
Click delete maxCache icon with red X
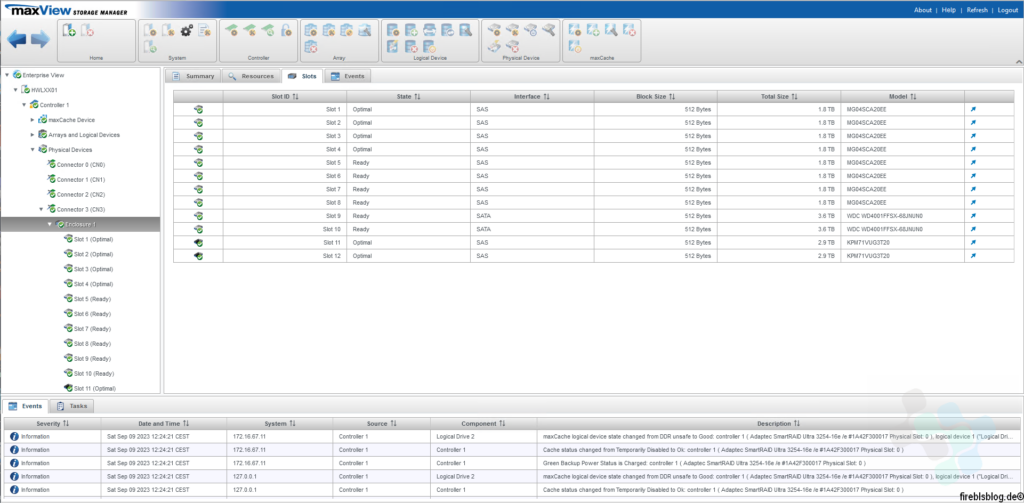point(629,30)
